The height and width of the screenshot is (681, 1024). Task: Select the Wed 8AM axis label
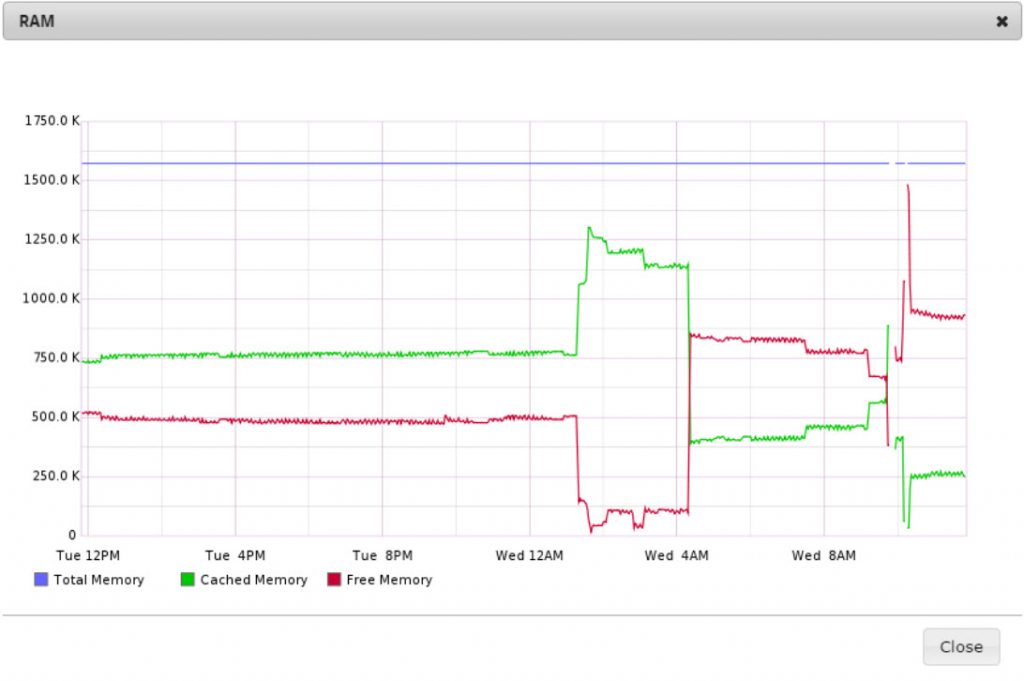point(824,556)
